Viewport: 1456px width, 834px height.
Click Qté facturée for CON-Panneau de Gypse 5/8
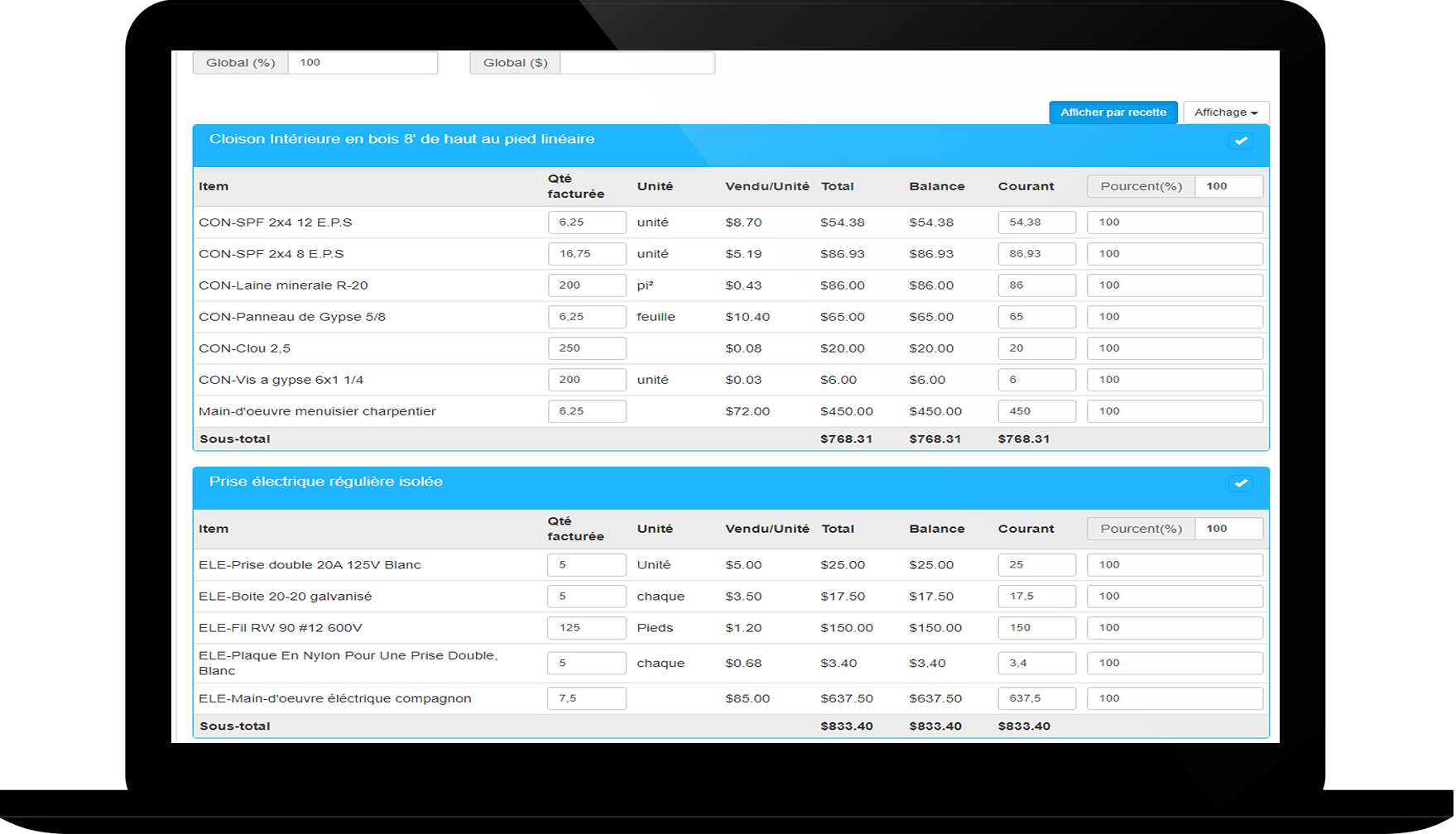coord(586,317)
